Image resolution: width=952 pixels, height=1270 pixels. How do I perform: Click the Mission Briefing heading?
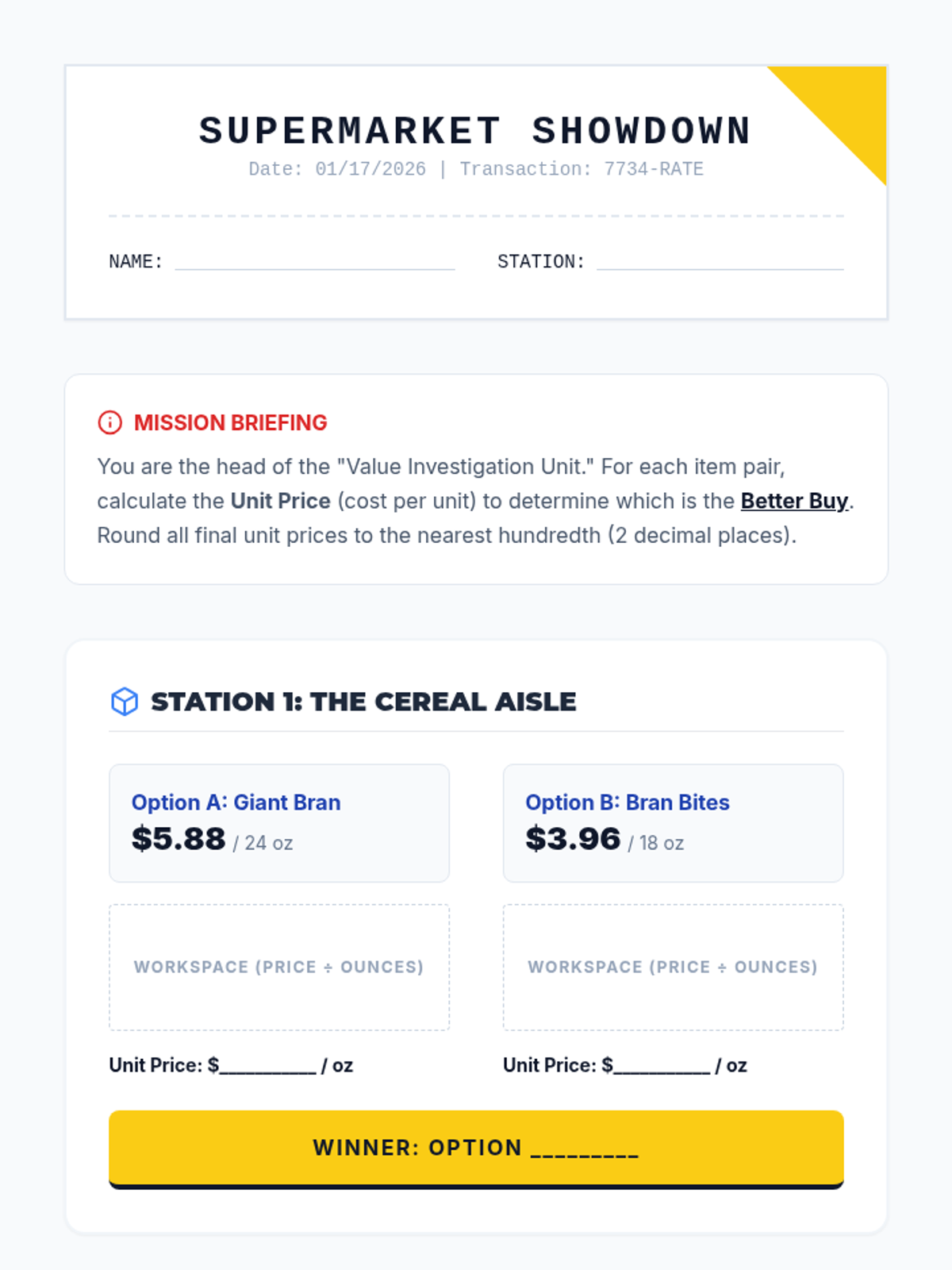pos(230,422)
